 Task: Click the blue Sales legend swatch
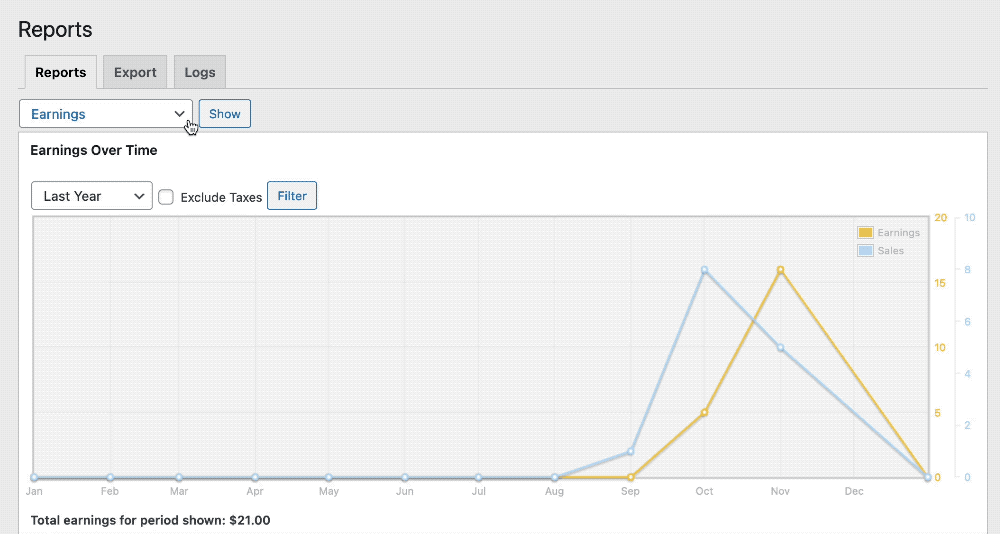coord(865,250)
